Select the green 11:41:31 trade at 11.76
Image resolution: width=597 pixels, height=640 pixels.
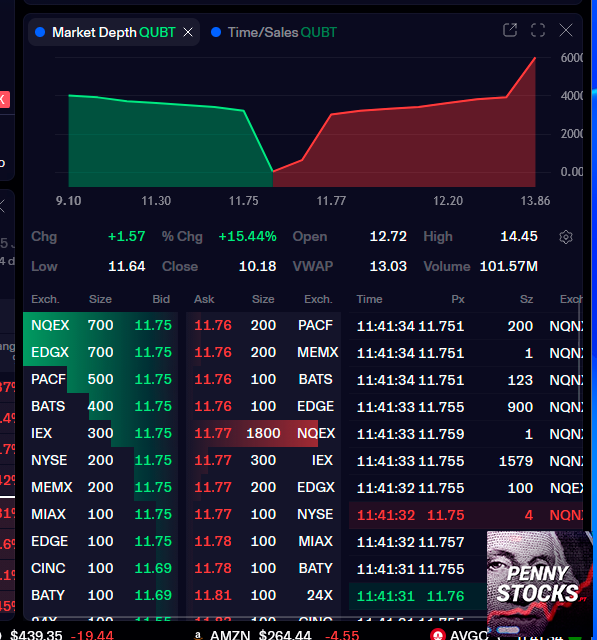coord(418,596)
